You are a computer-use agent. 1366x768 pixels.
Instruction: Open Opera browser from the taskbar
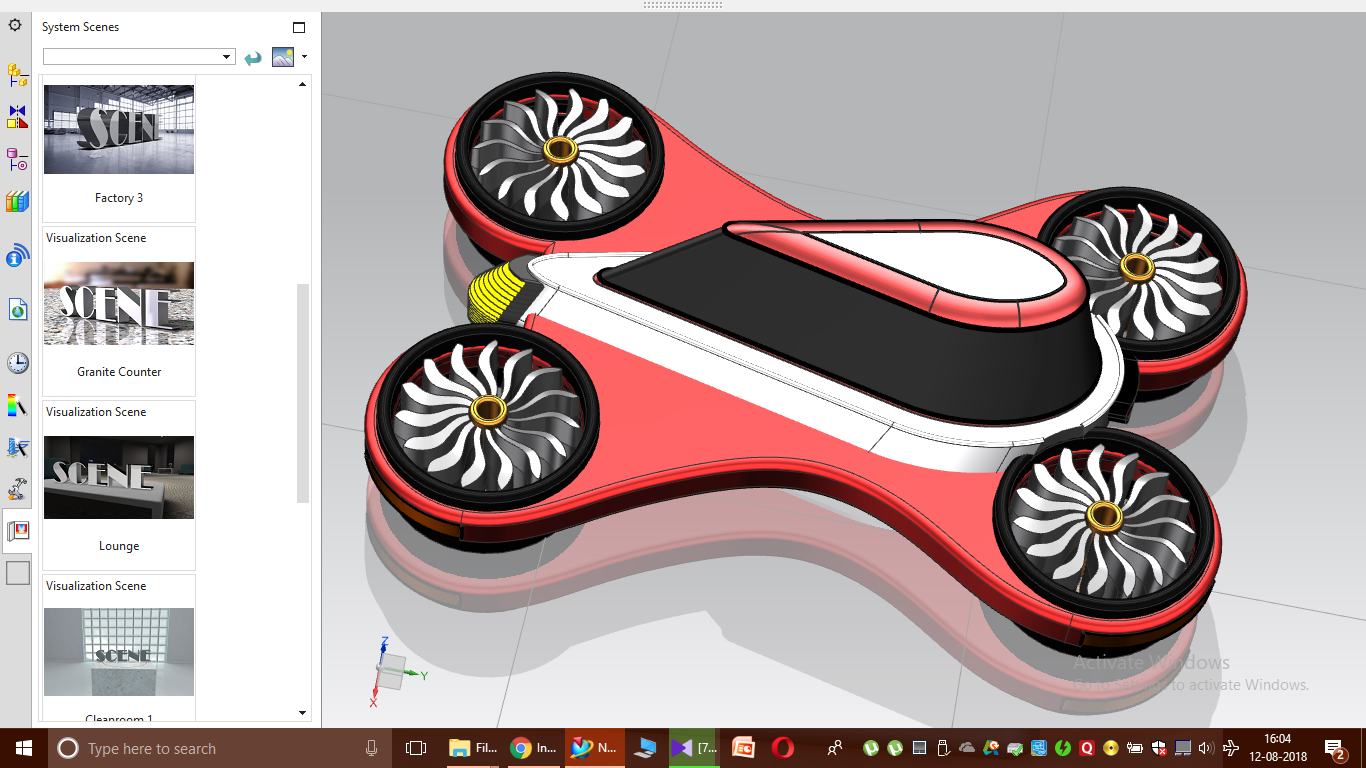783,748
